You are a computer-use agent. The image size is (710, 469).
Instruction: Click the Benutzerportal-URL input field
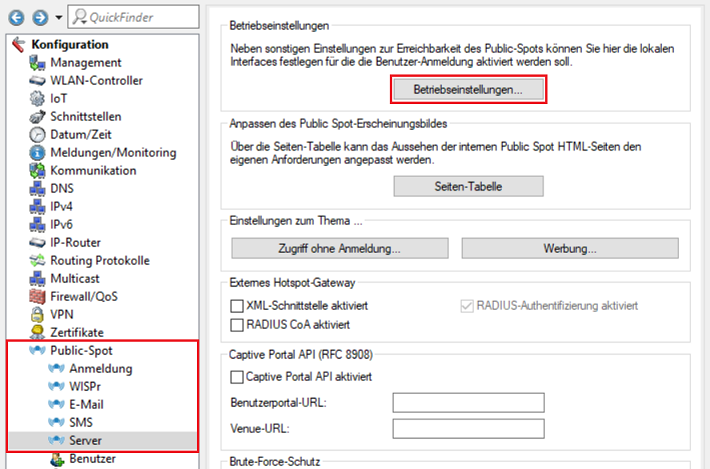[468, 403]
